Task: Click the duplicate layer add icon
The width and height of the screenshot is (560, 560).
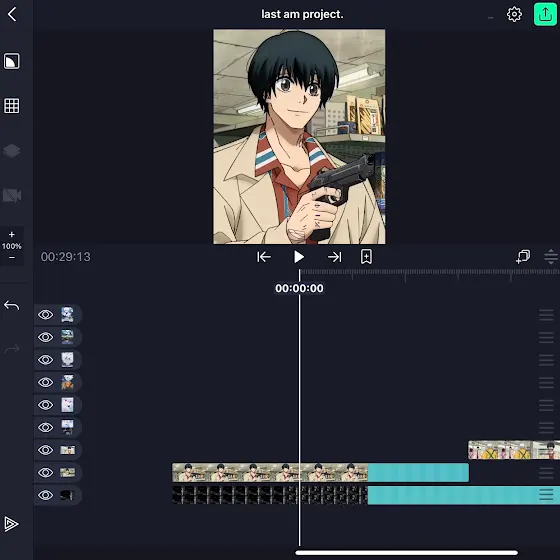Action: click(523, 256)
